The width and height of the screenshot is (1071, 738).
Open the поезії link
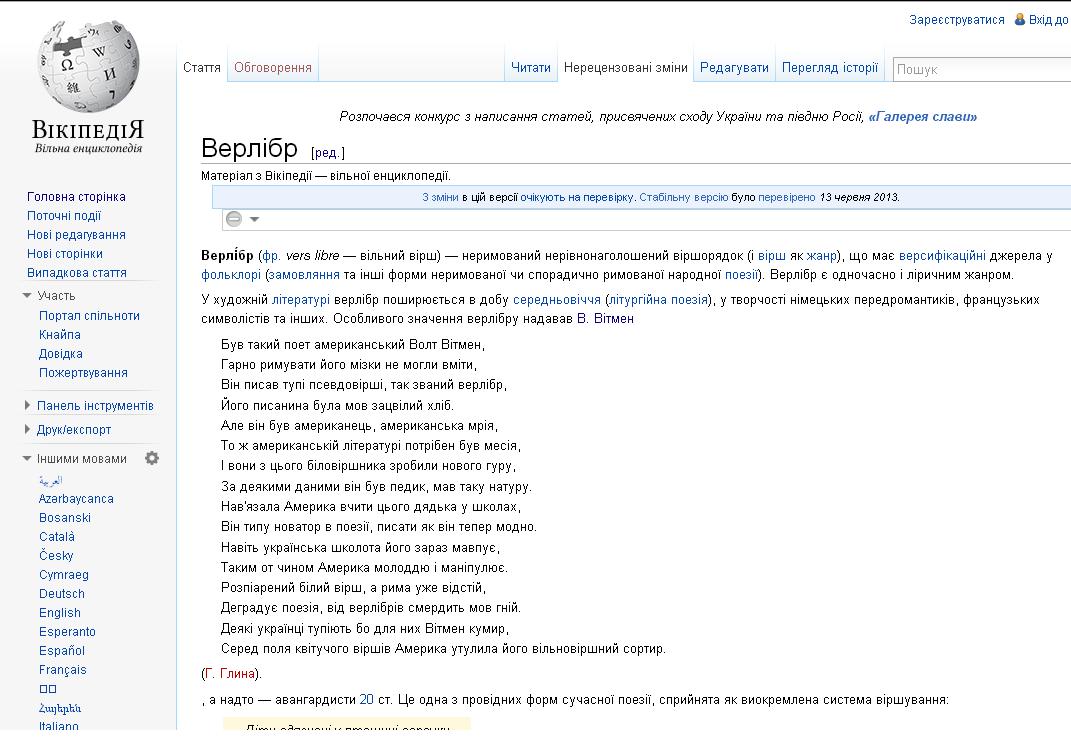[741, 275]
